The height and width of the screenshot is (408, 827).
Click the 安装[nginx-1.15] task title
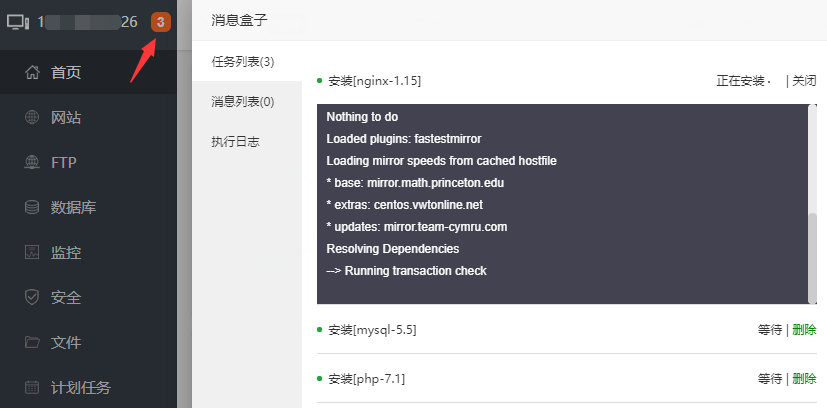click(x=369, y=81)
